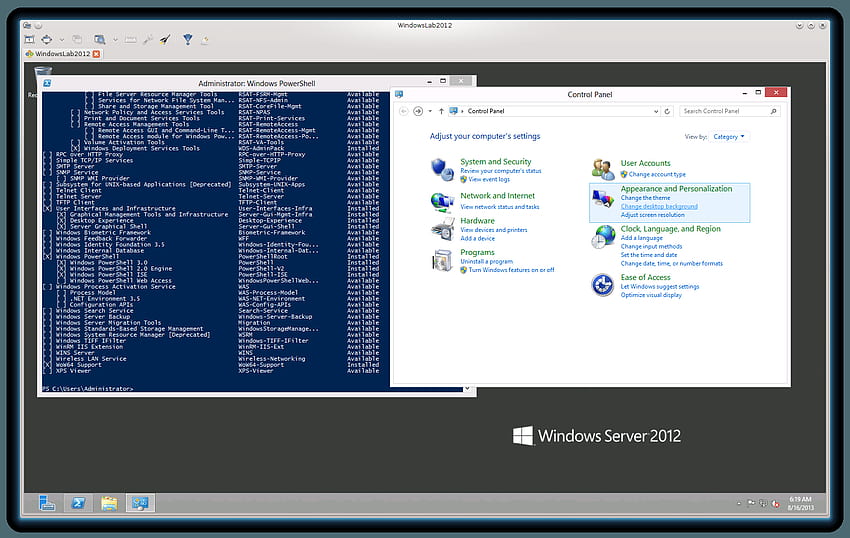
Task: Click the up arrow in Control Panel navigation
Action: (441, 111)
